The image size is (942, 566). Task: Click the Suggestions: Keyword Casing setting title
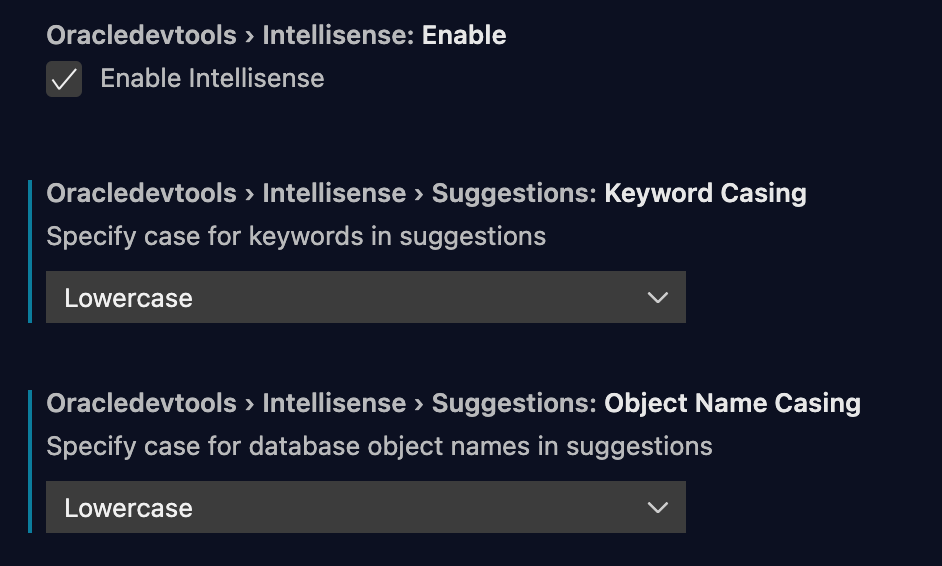[x=427, y=193]
